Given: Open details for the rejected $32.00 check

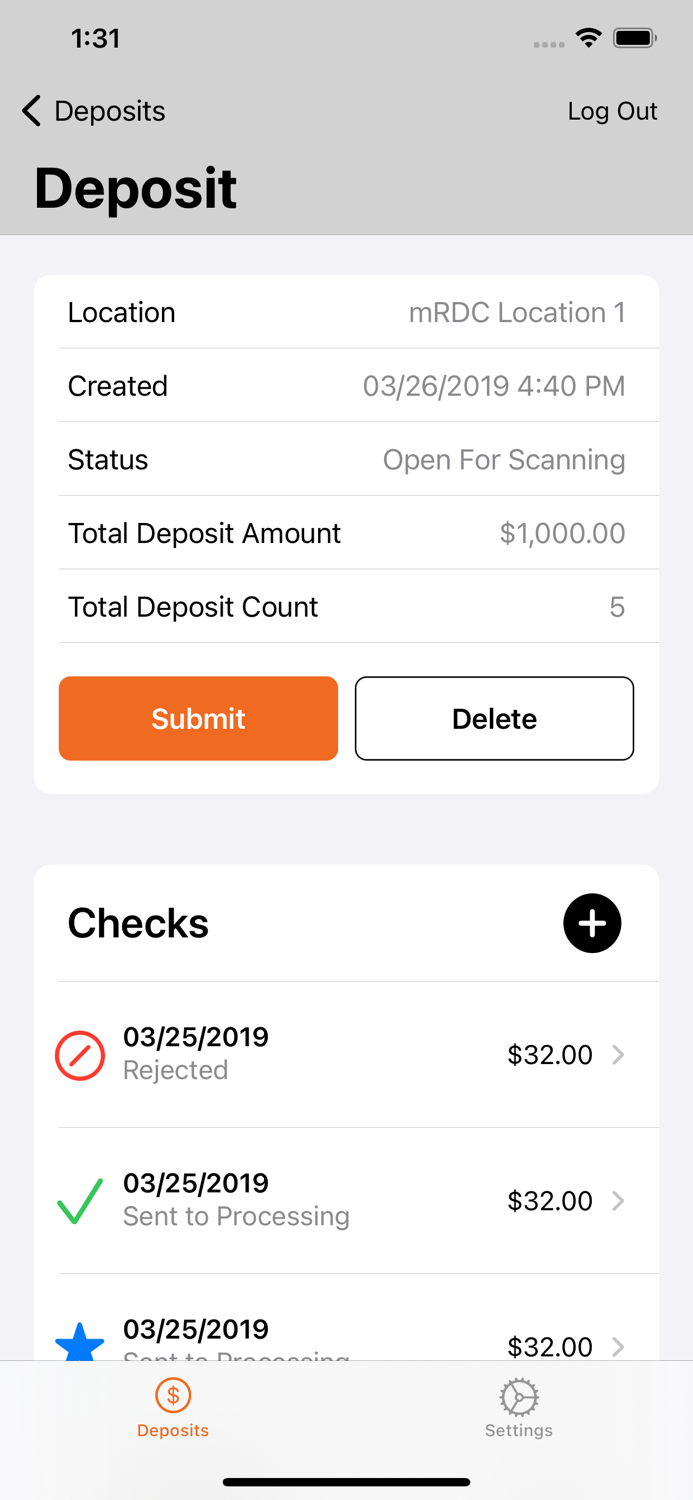Looking at the screenshot, I should (618, 1055).
